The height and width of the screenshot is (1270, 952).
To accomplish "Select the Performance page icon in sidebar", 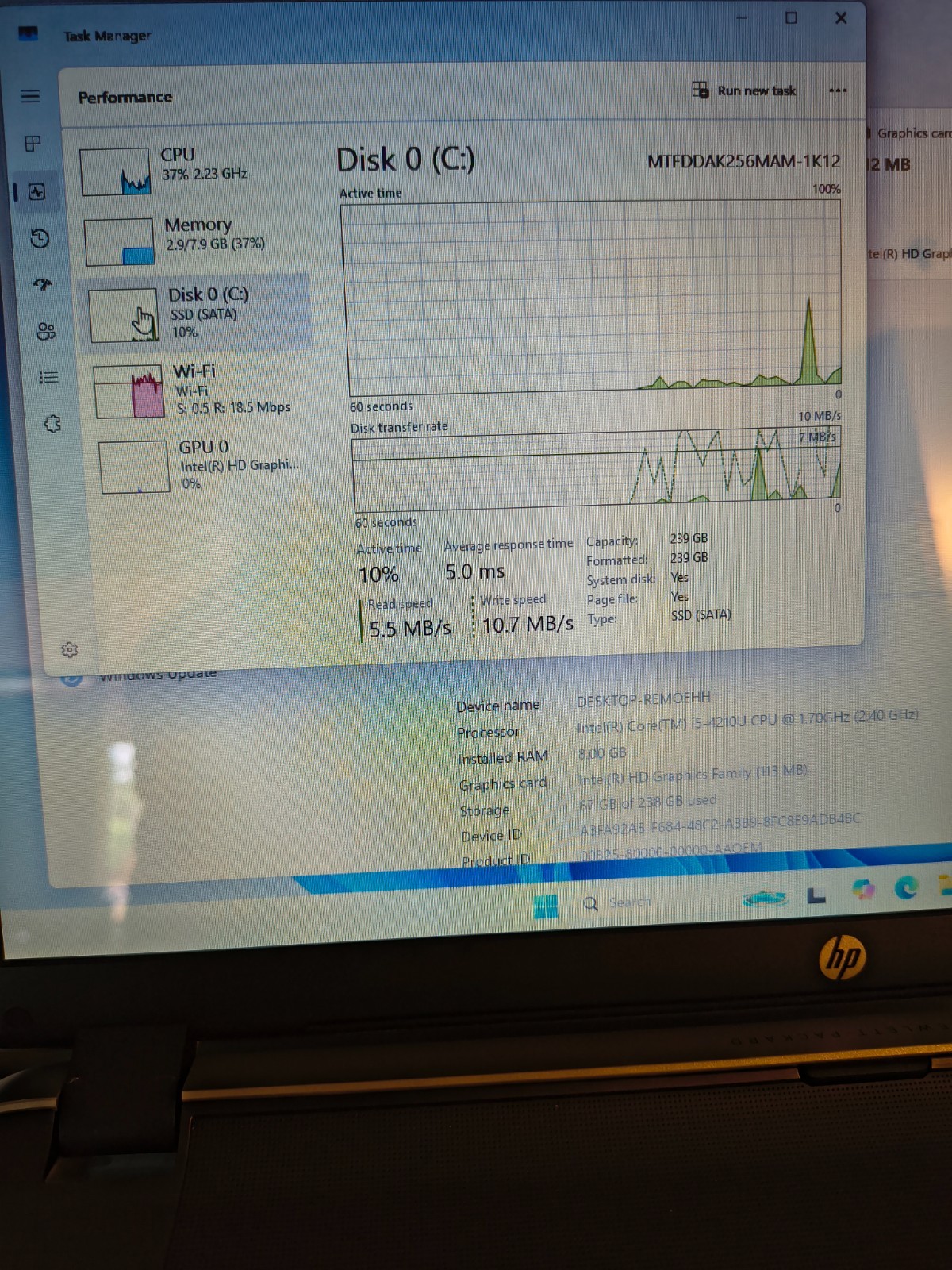I will click(36, 191).
